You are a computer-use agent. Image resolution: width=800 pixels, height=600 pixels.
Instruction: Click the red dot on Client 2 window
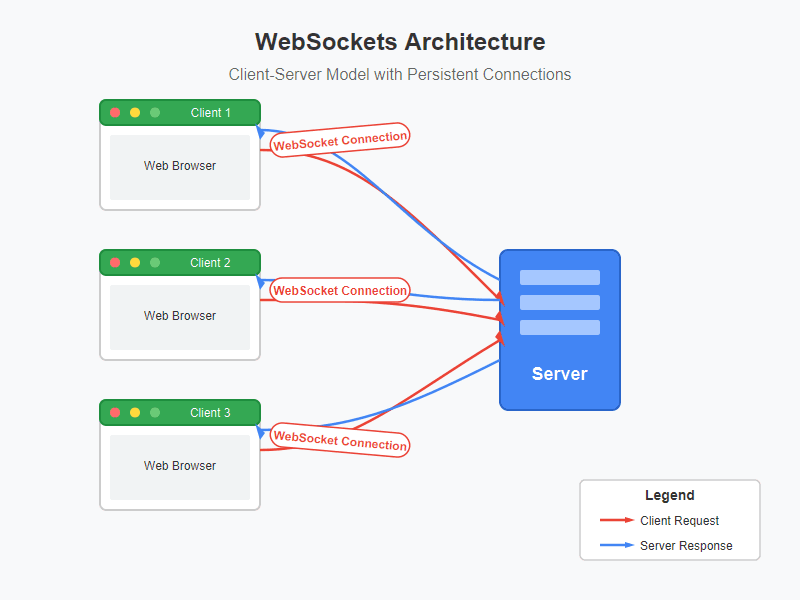[115, 263]
